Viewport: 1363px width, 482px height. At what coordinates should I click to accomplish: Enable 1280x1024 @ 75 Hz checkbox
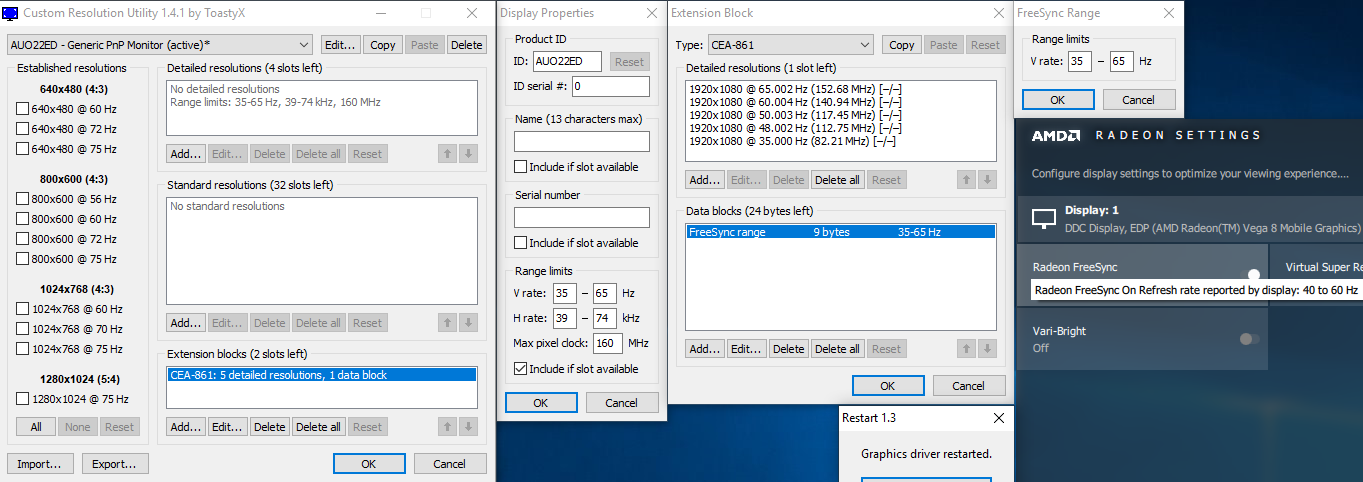[22, 399]
